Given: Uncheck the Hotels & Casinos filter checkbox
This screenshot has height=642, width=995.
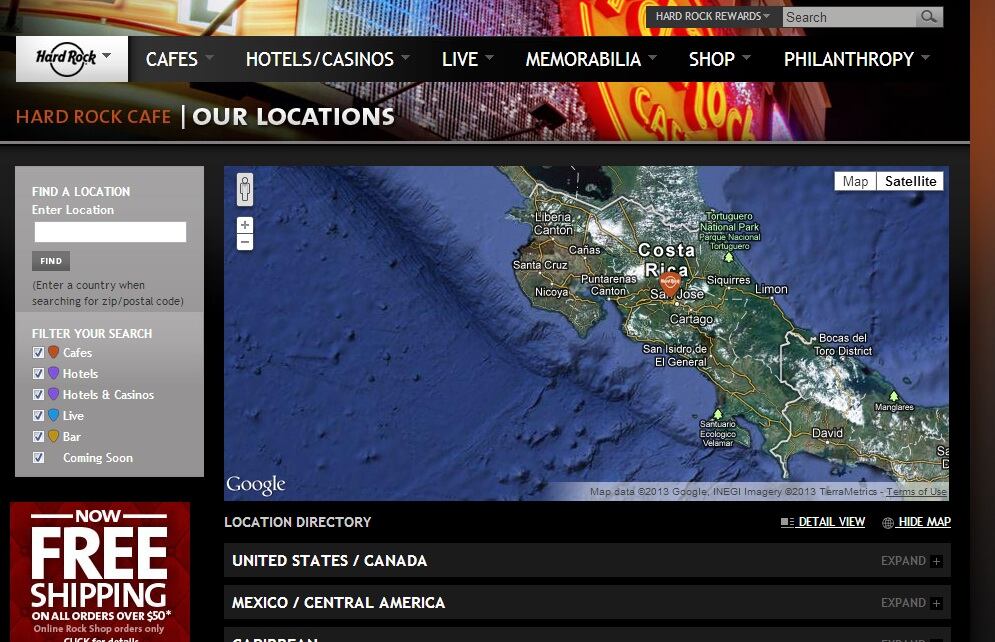Looking at the screenshot, I should (x=39, y=394).
